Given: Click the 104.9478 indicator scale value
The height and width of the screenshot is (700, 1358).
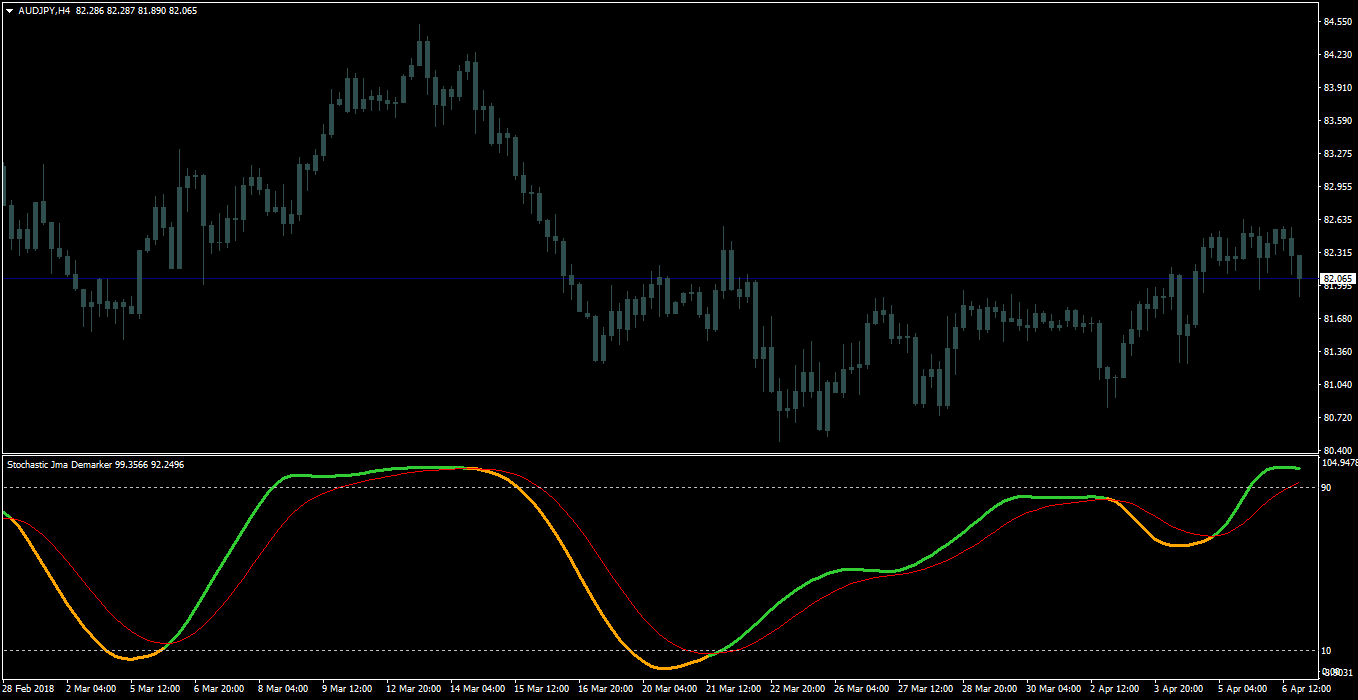Looking at the screenshot, I should (x=1339, y=463).
